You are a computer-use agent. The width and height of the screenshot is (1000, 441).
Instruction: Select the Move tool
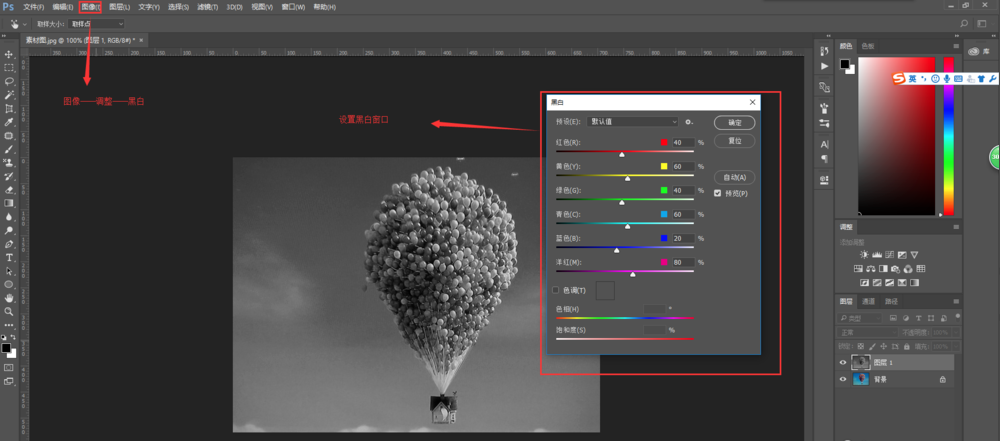point(9,54)
